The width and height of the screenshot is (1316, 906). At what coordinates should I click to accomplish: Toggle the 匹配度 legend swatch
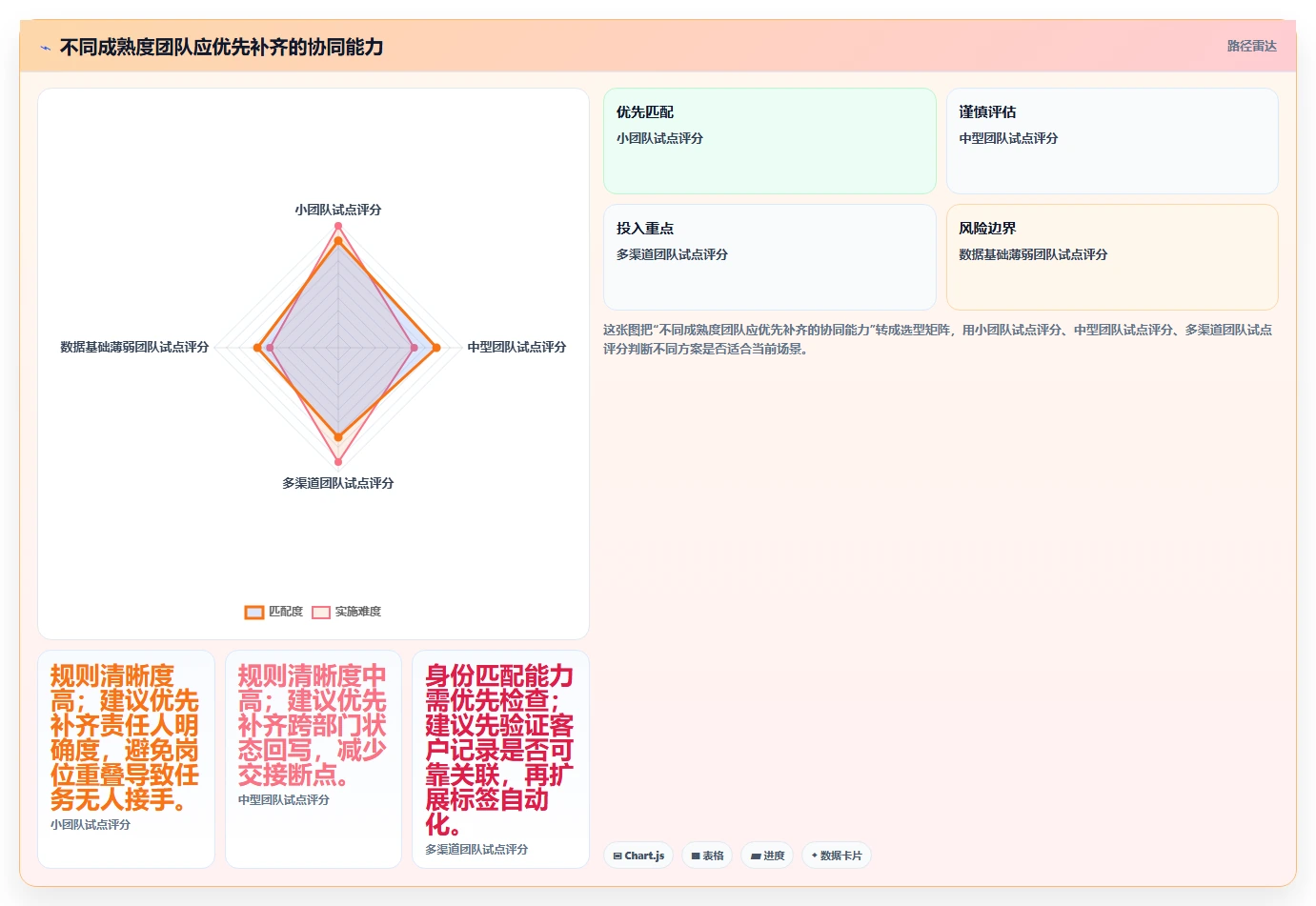253,612
